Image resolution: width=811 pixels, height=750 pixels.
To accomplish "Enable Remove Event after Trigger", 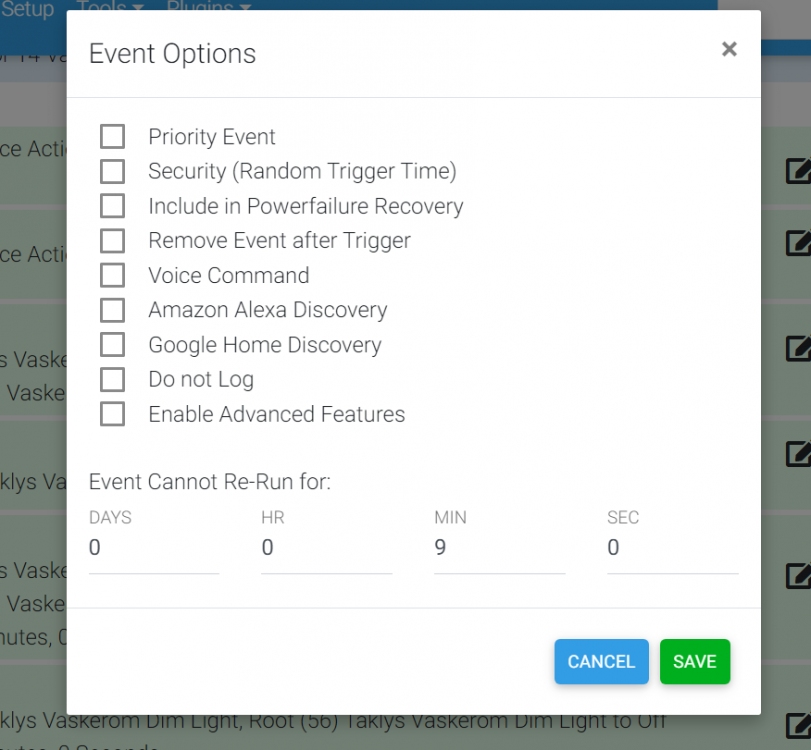I will [112, 241].
